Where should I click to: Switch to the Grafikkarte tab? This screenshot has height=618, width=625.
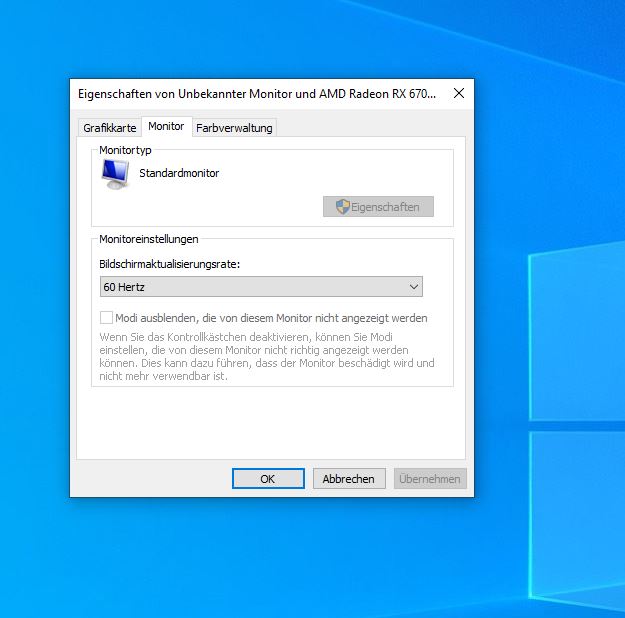coord(110,128)
